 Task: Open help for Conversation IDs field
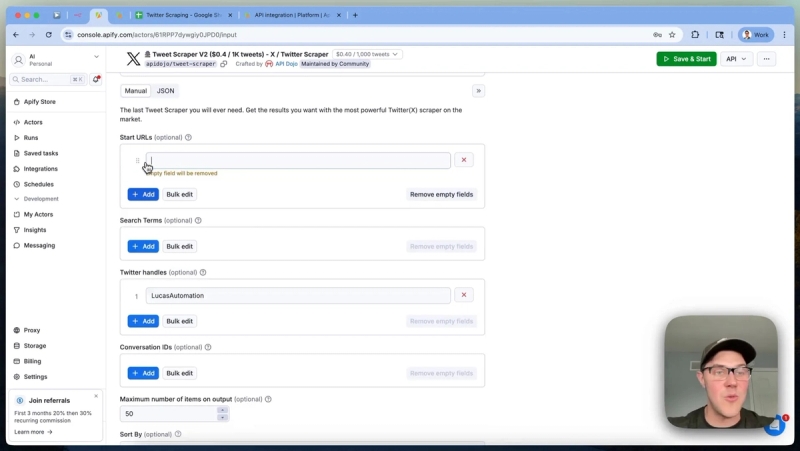point(208,347)
